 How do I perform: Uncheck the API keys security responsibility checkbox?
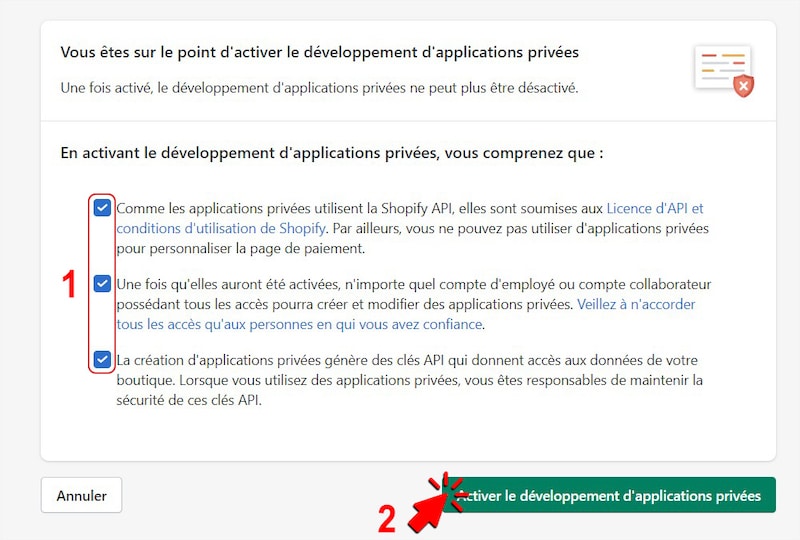[x=102, y=359]
